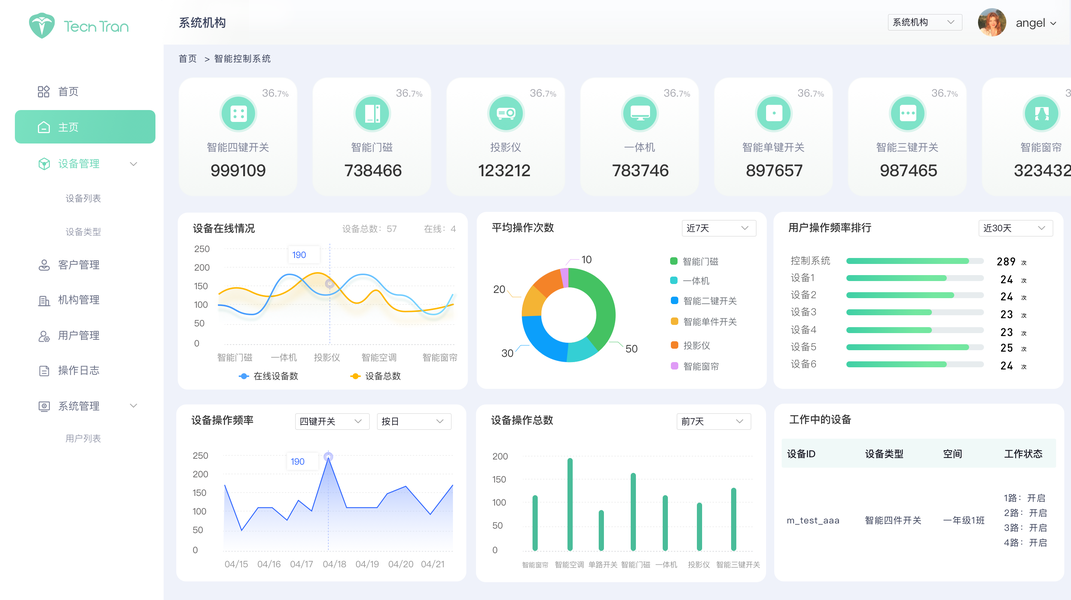Screen dimensions: 1071x600
Task: Click the 设备总数: 57 label
Action: coord(370,229)
